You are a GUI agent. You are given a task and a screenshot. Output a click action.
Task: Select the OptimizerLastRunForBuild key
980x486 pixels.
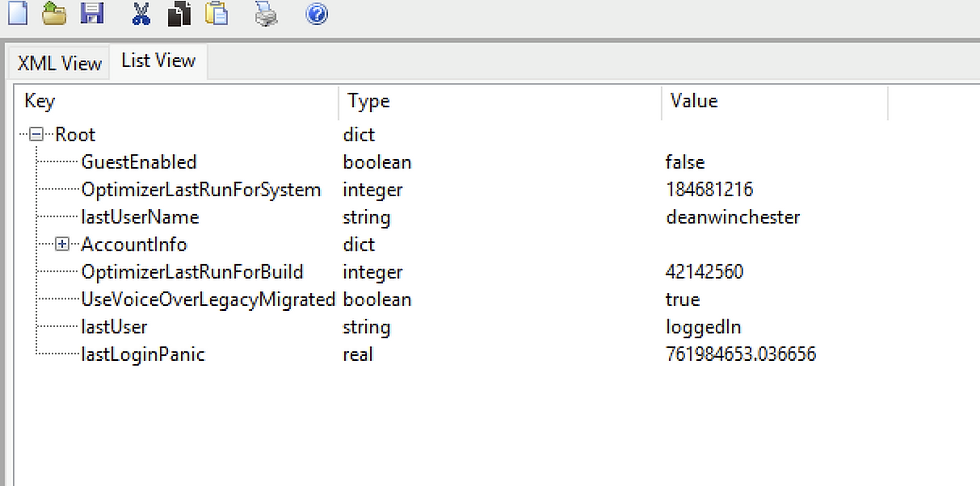(x=192, y=272)
